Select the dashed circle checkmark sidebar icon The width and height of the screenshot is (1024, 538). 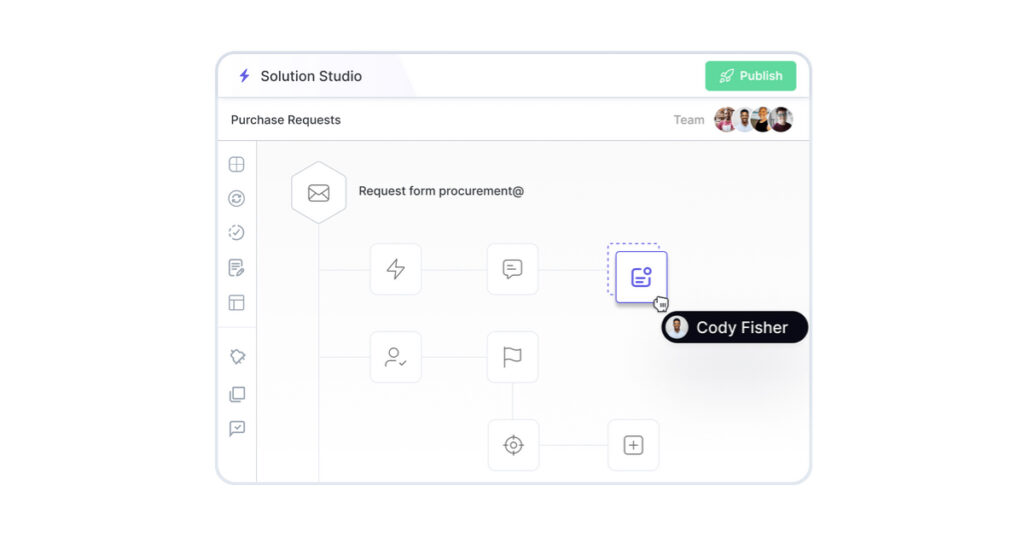pyautogui.click(x=237, y=232)
